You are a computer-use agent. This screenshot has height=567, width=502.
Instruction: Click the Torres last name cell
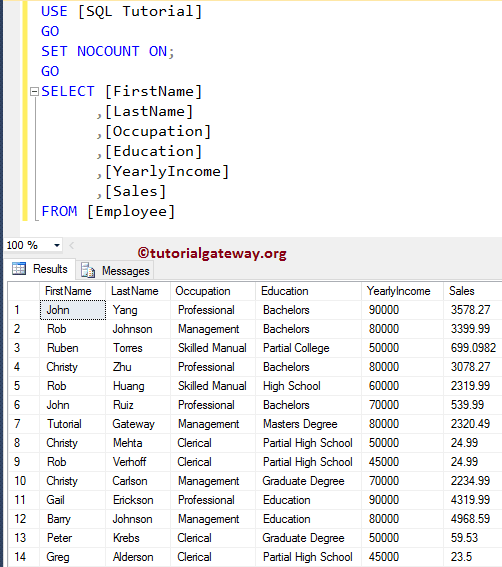pos(138,348)
